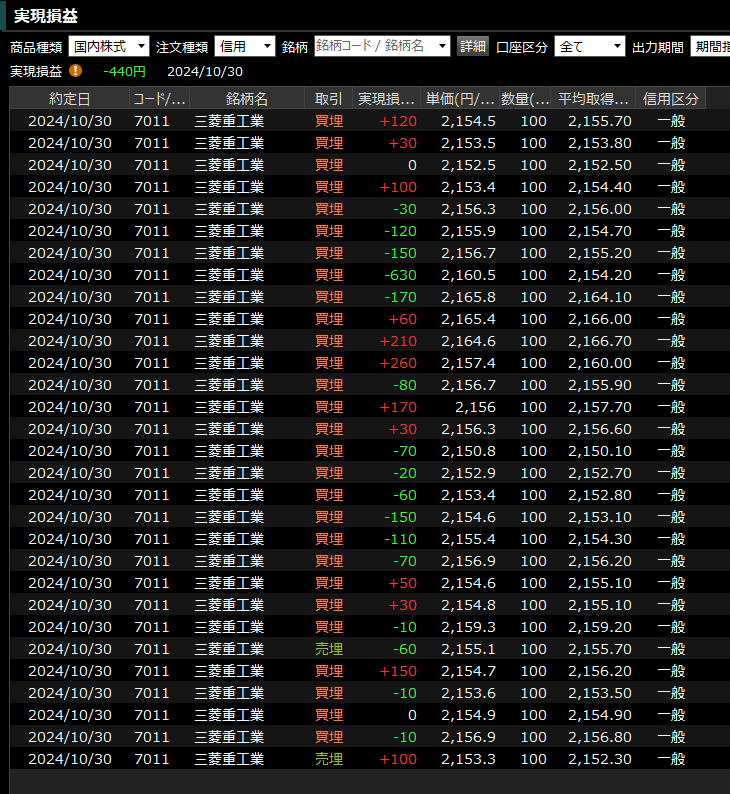This screenshot has height=794, width=730.
Task: Click 一般 in the 2,152.30 row
Action: [x=671, y=759]
